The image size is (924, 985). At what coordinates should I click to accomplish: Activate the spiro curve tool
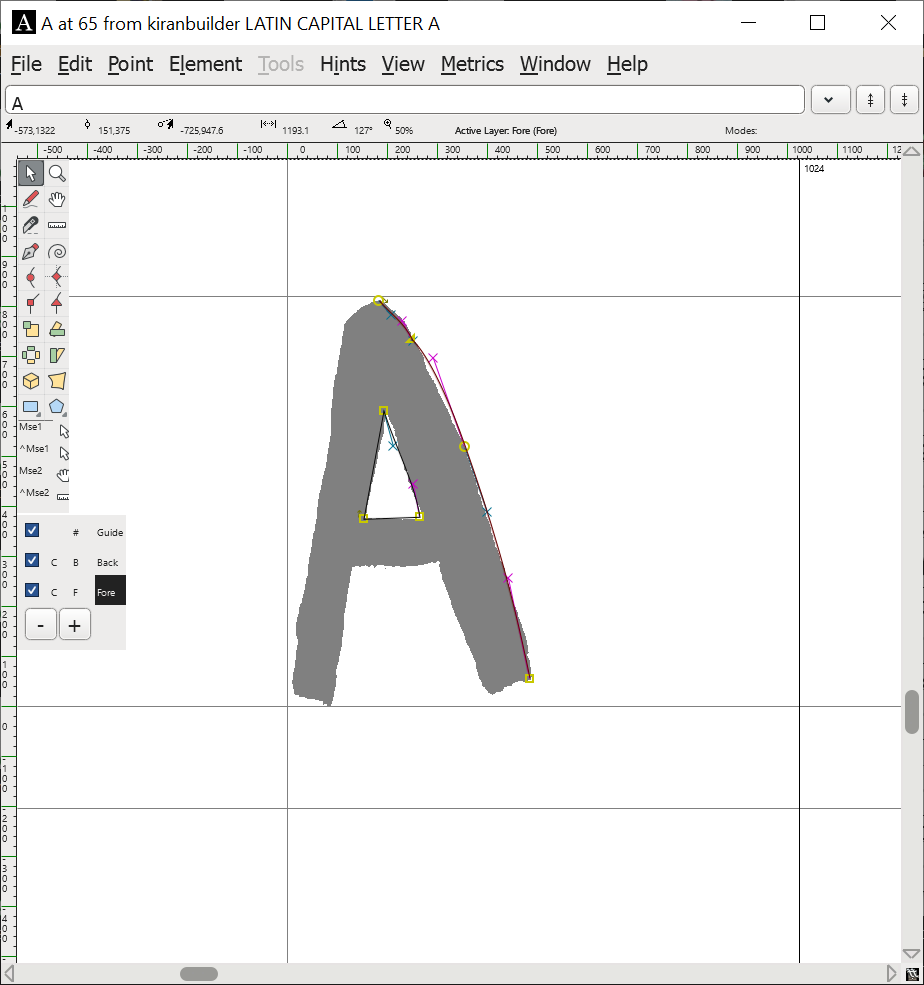(x=57, y=251)
